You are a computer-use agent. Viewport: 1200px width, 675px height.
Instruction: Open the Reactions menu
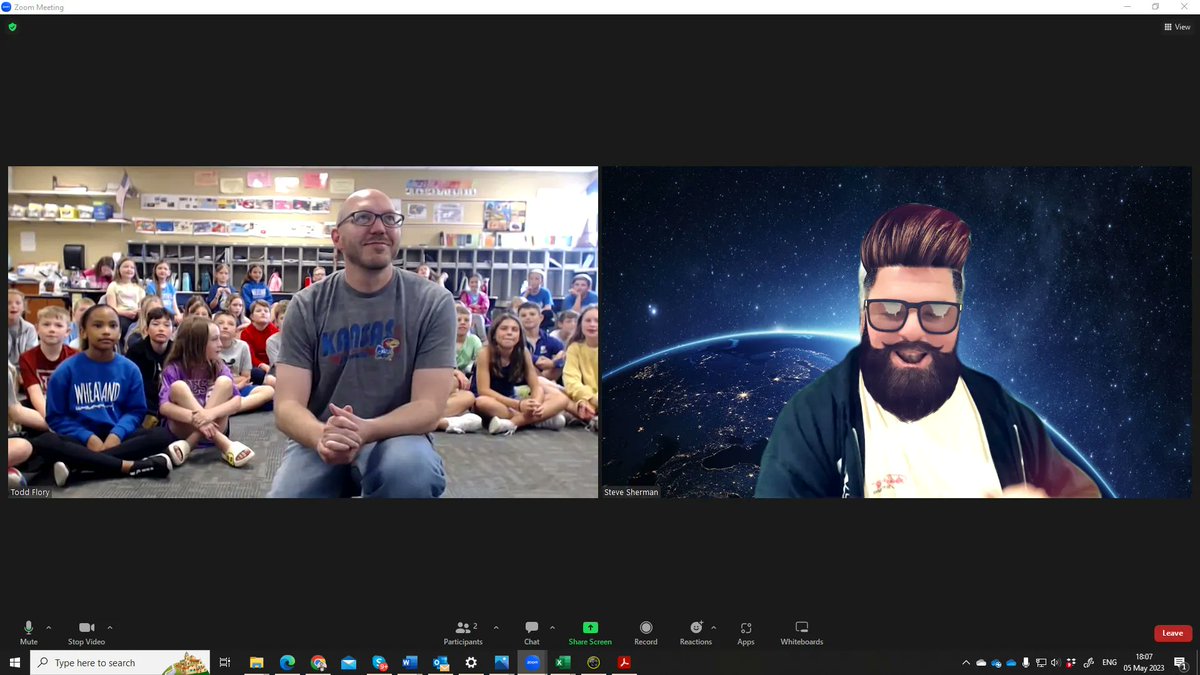[x=696, y=632]
